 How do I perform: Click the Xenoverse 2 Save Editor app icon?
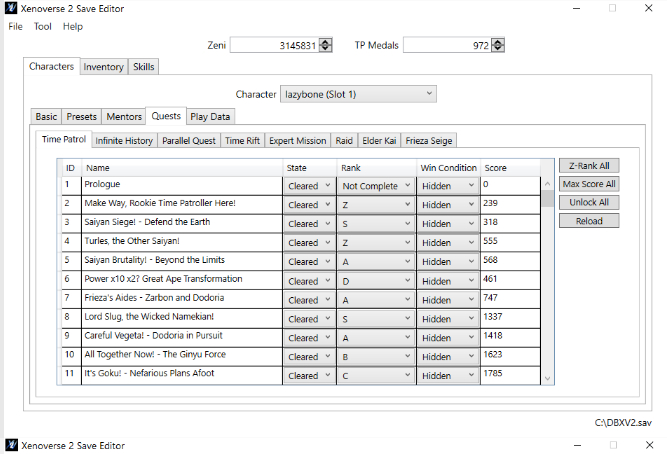[11, 8]
